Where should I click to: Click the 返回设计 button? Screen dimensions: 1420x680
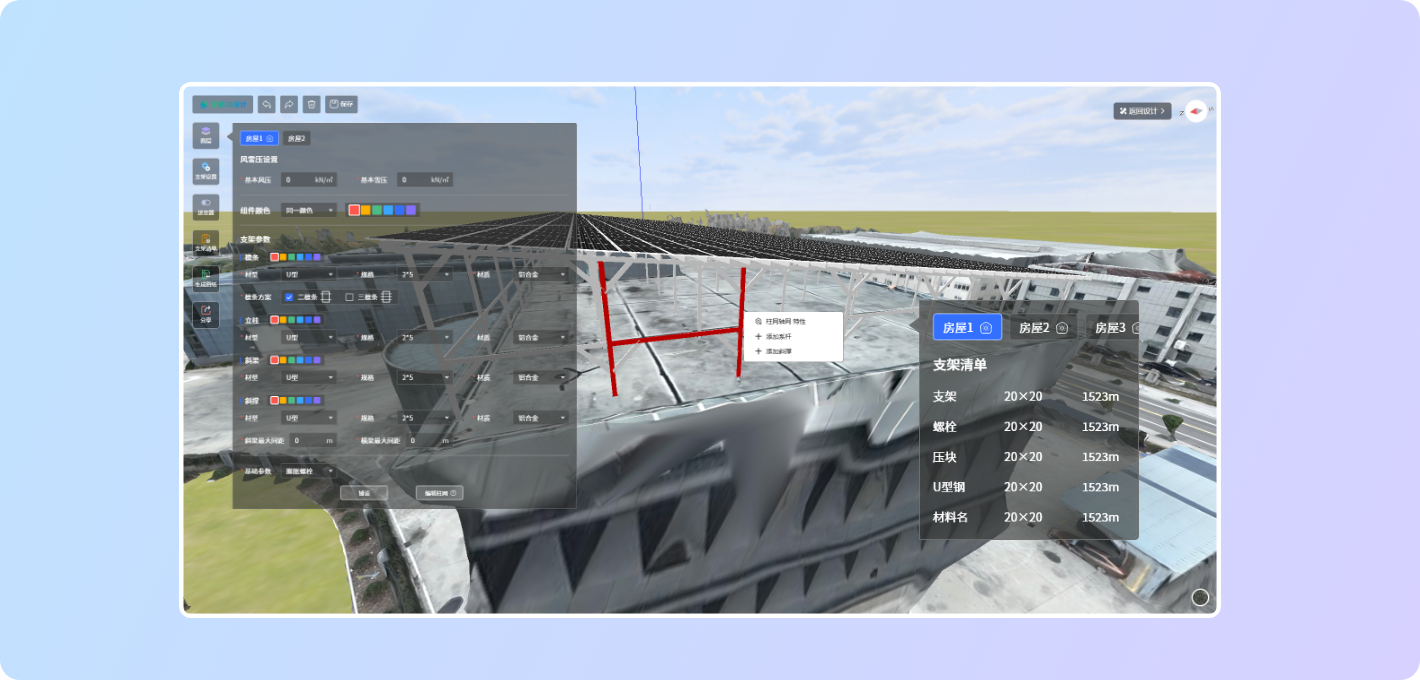pyautogui.click(x=1142, y=111)
